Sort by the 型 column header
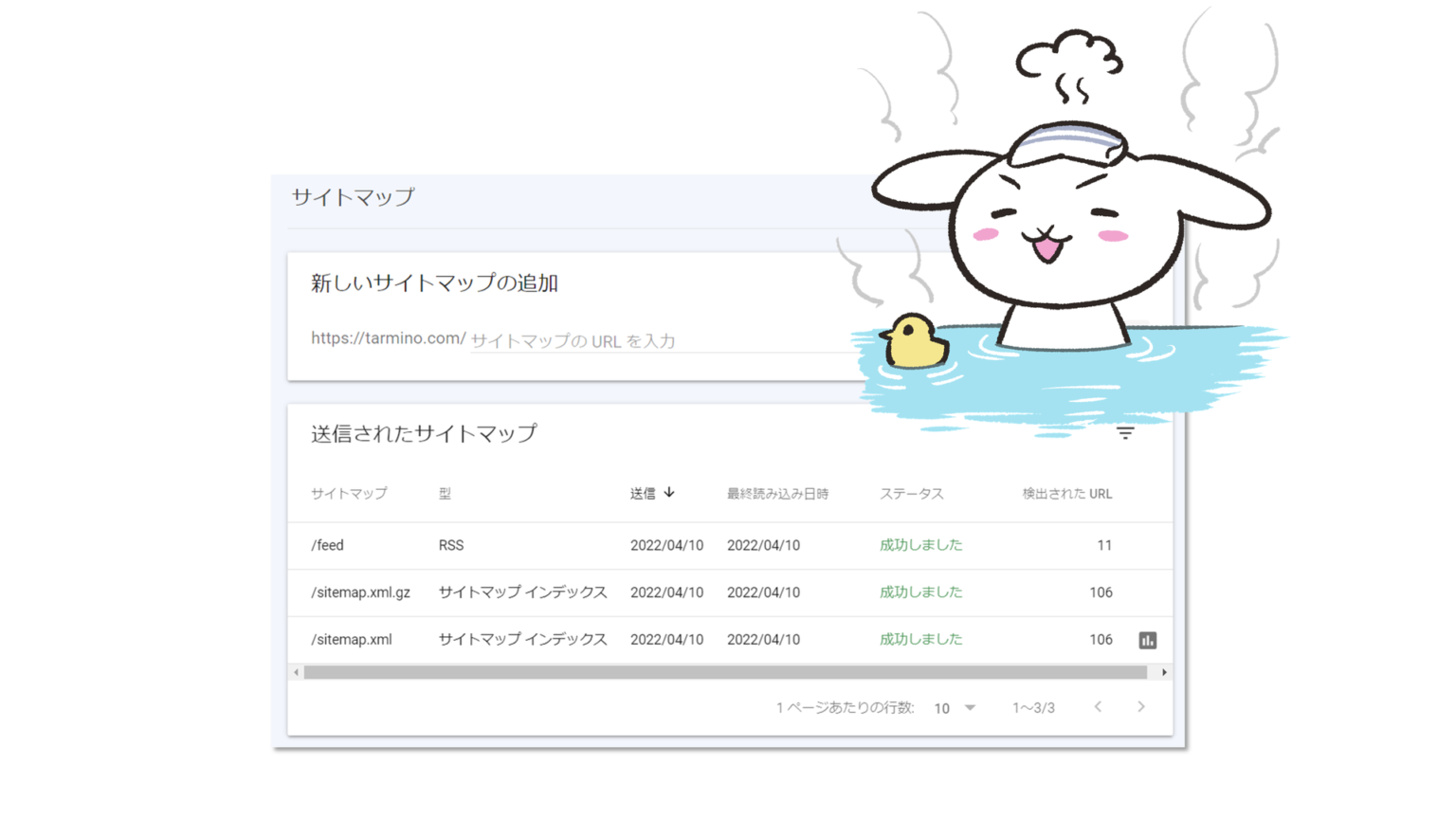 click(445, 494)
